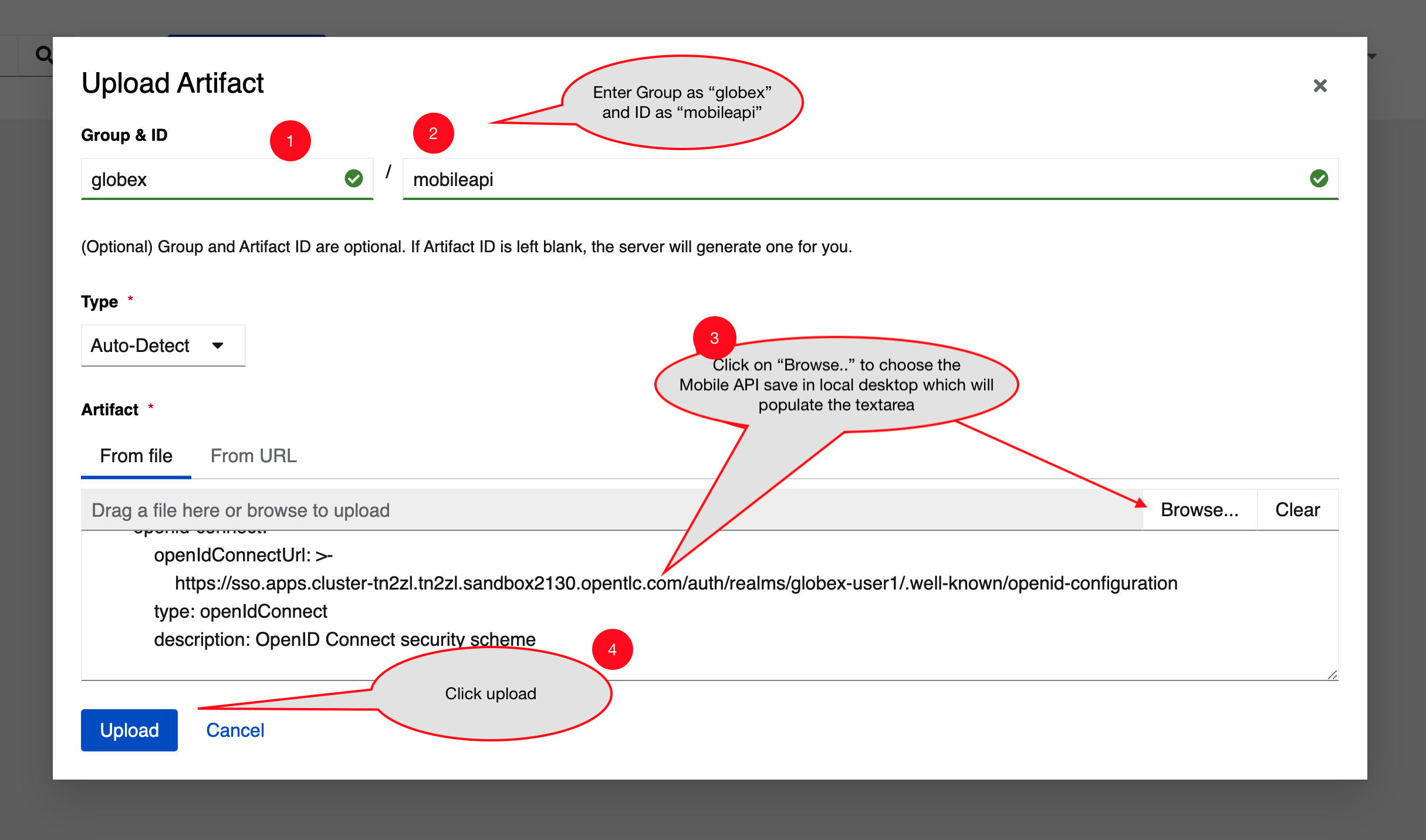
Task: Click in the Artifact ID input field
Action: pyautogui.click(x=868, y=180)
